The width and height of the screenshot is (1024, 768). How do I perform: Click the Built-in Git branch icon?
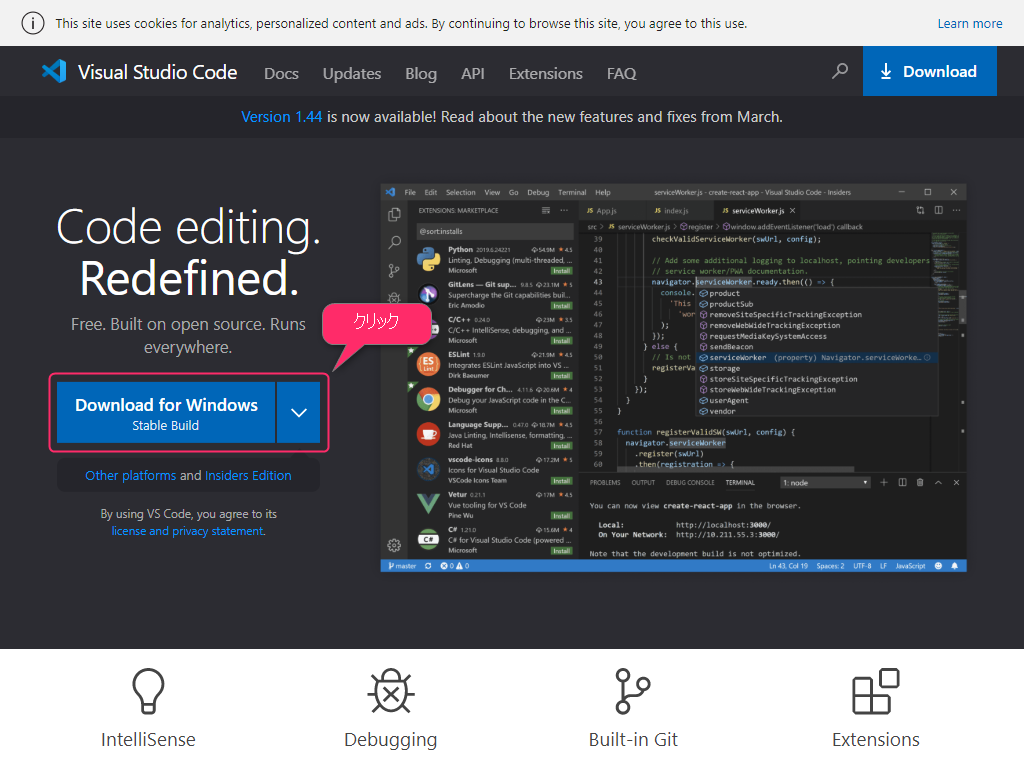click(x=632, y=691)
